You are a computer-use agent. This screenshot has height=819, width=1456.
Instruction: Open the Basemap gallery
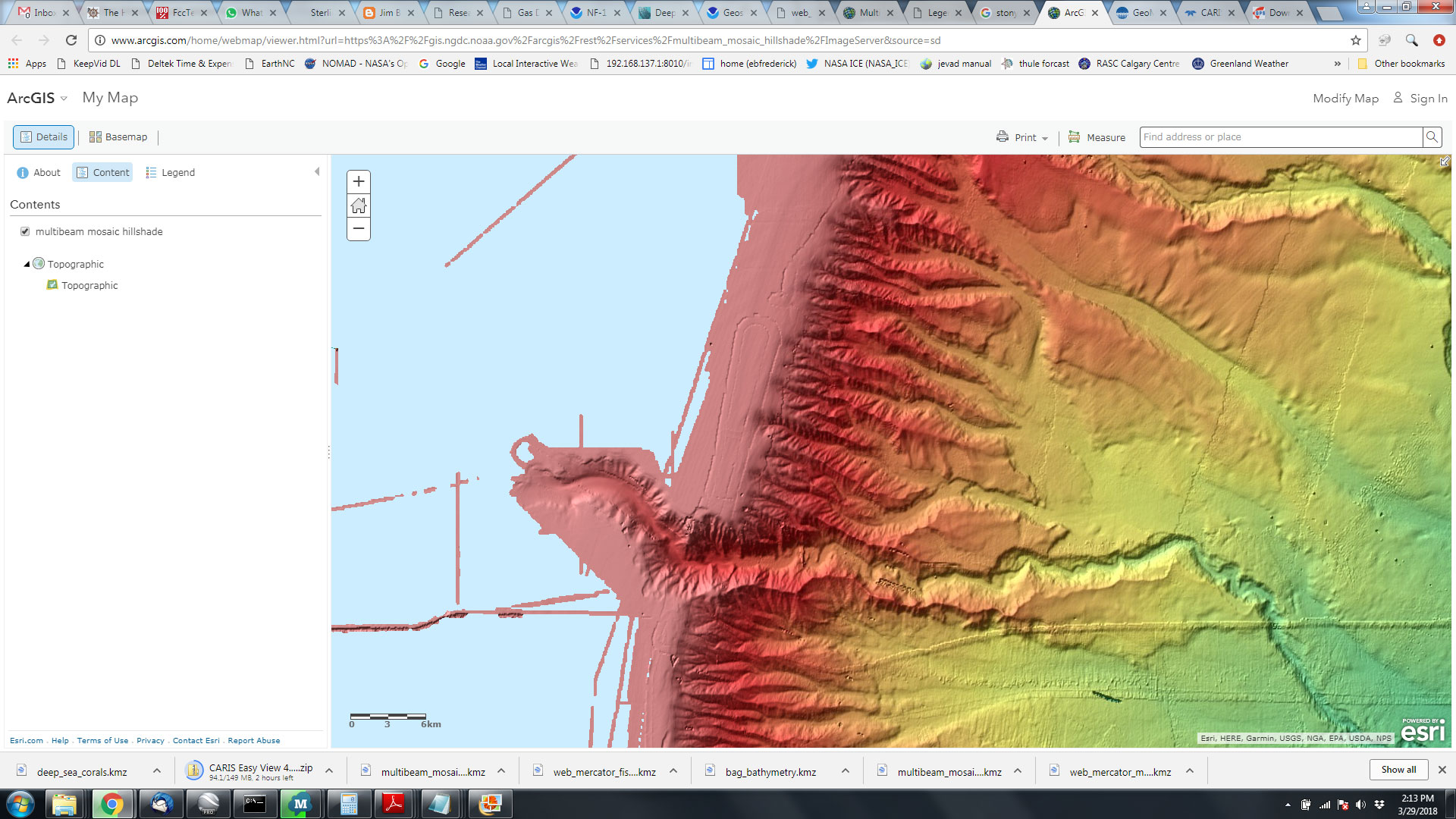tap(118, 137)
